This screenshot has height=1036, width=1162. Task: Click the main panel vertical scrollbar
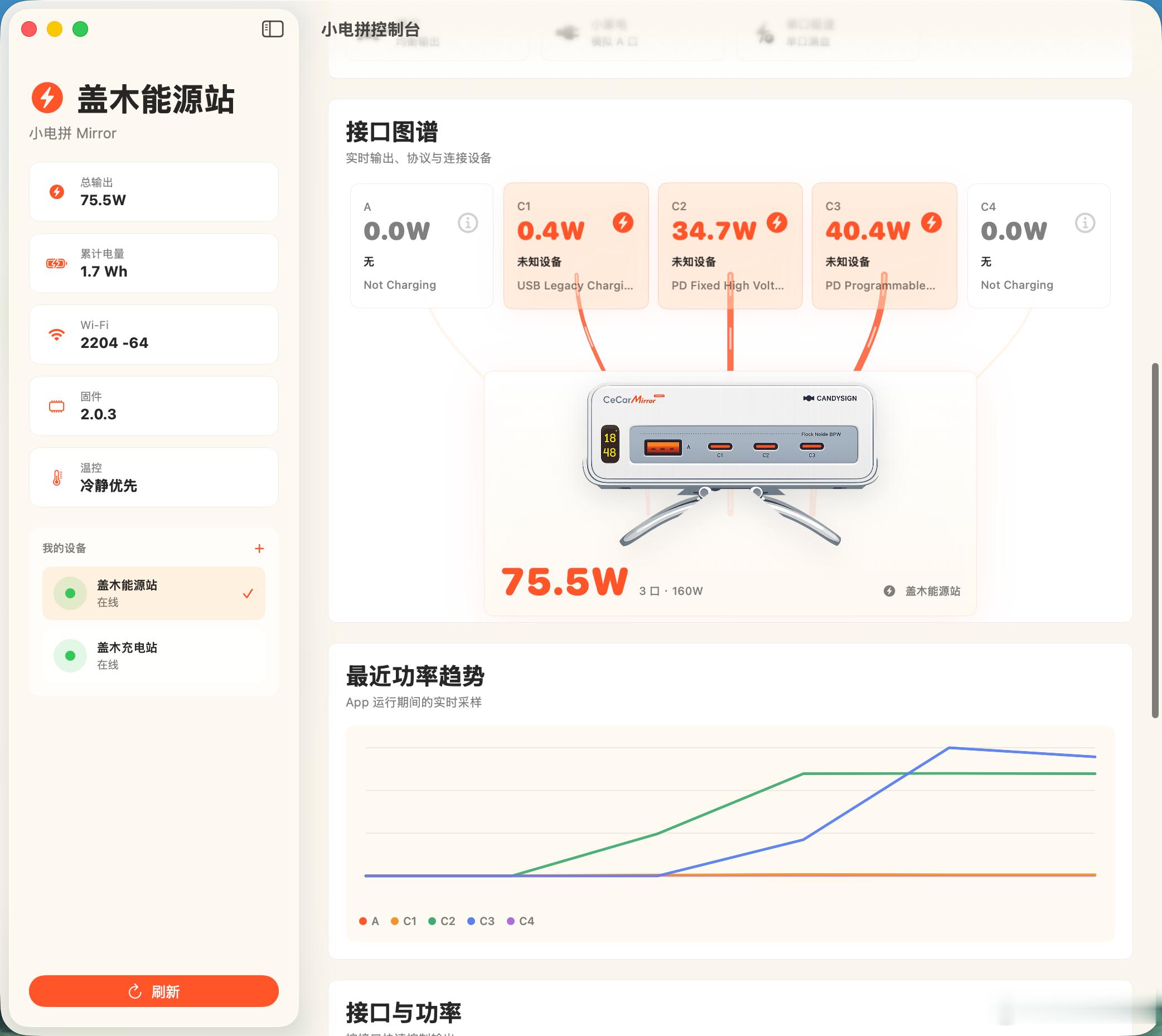(x=1155, y=541)
